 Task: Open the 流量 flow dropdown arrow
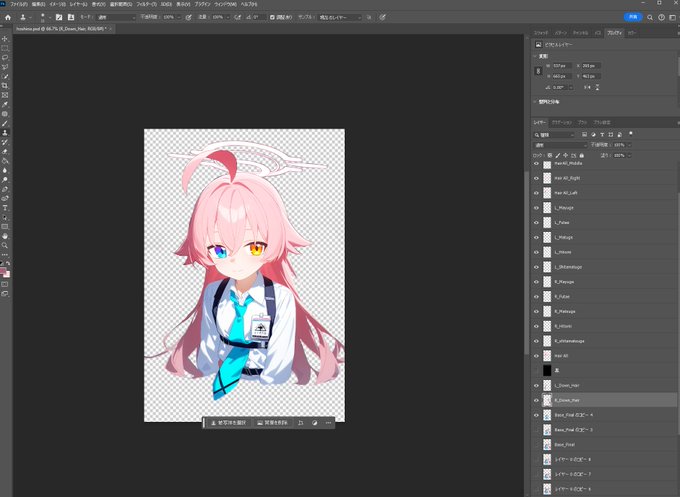(228, 17)
